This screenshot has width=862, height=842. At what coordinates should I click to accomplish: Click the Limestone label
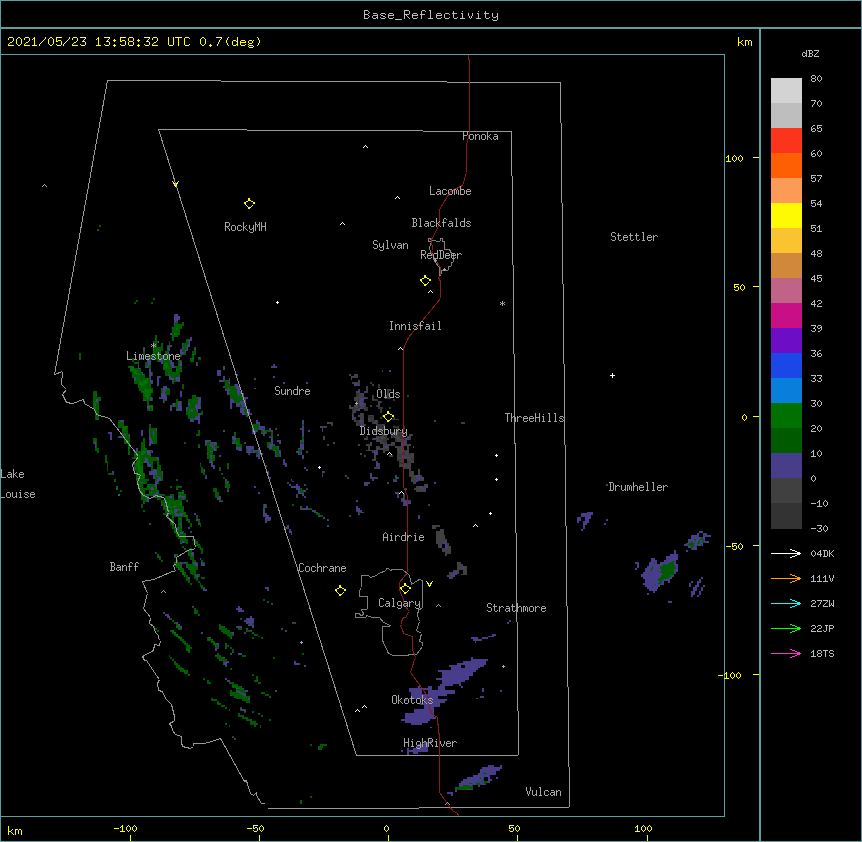(153, 356)
